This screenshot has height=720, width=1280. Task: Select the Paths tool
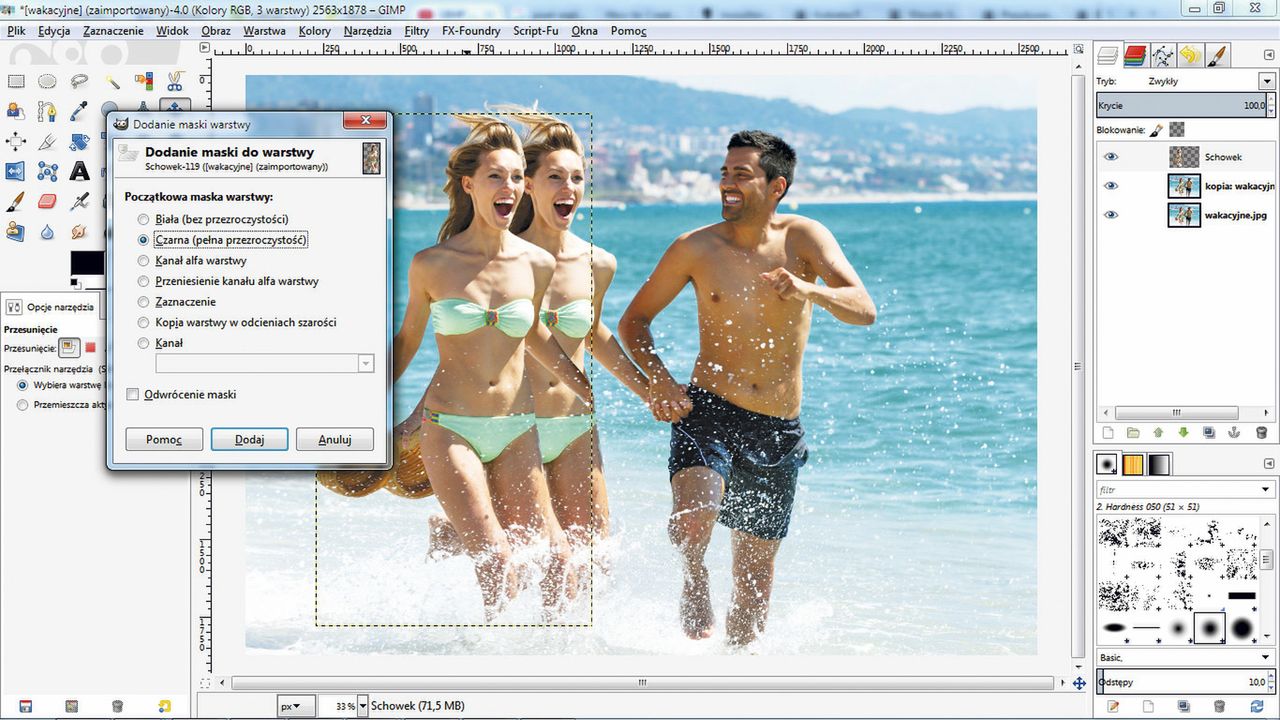(47, 111)
